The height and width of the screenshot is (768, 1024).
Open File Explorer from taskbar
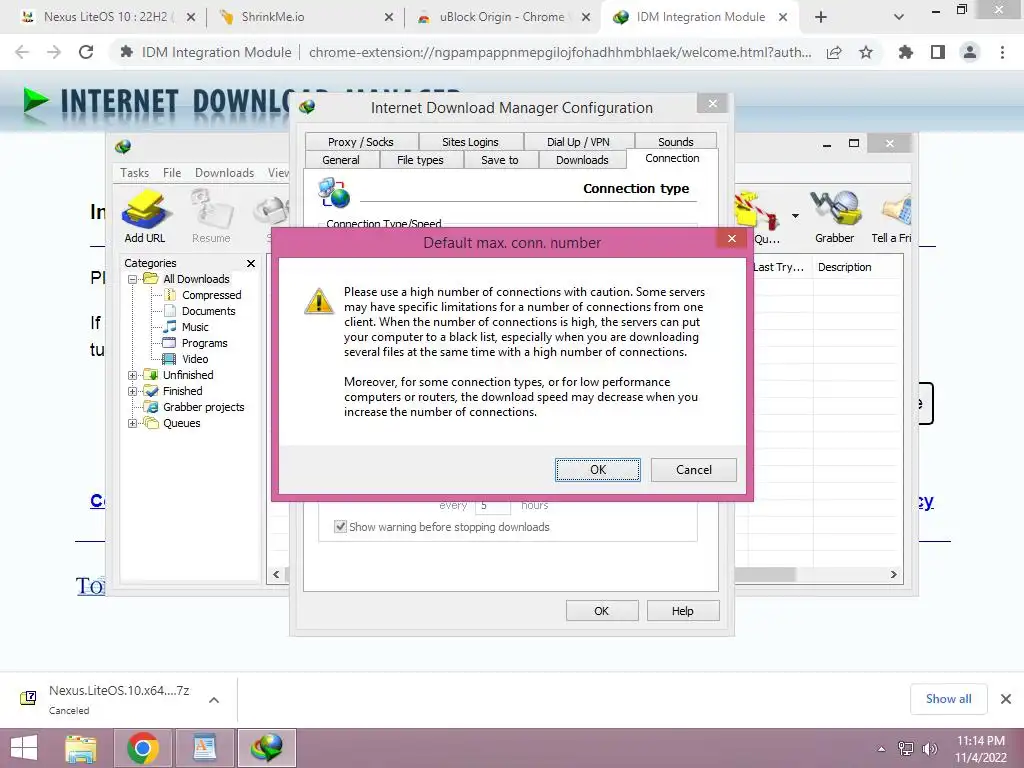point(81,748)
